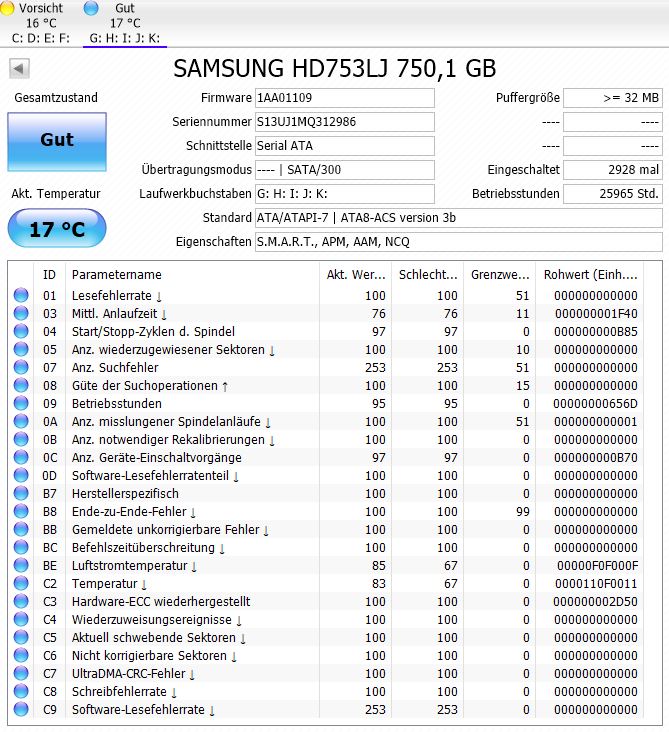This screenshot has width=669, height=732.
Task: Click the ID column header
Action: tap(49, 274)
